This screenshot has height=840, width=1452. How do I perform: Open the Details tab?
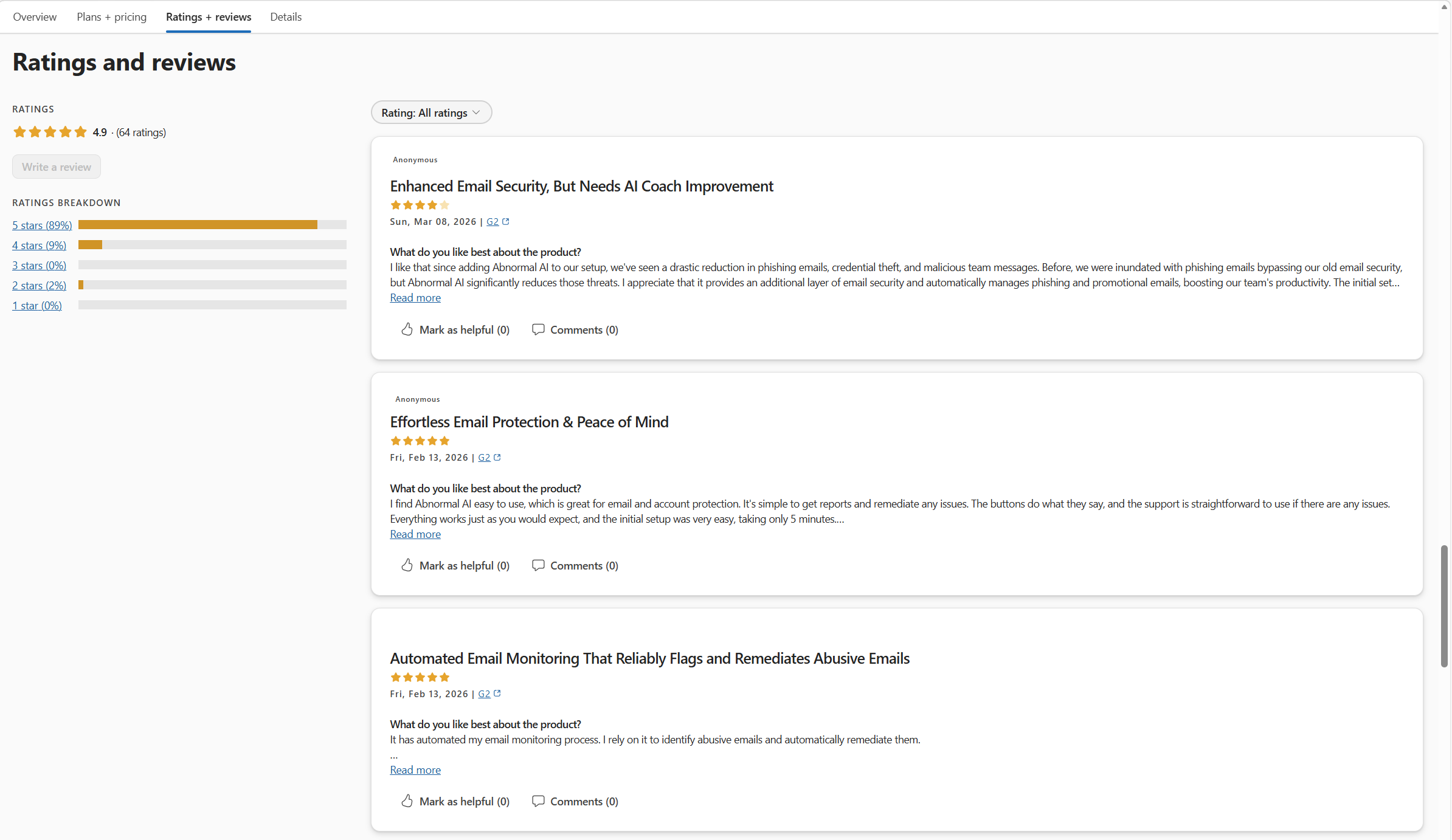[286, 17]
